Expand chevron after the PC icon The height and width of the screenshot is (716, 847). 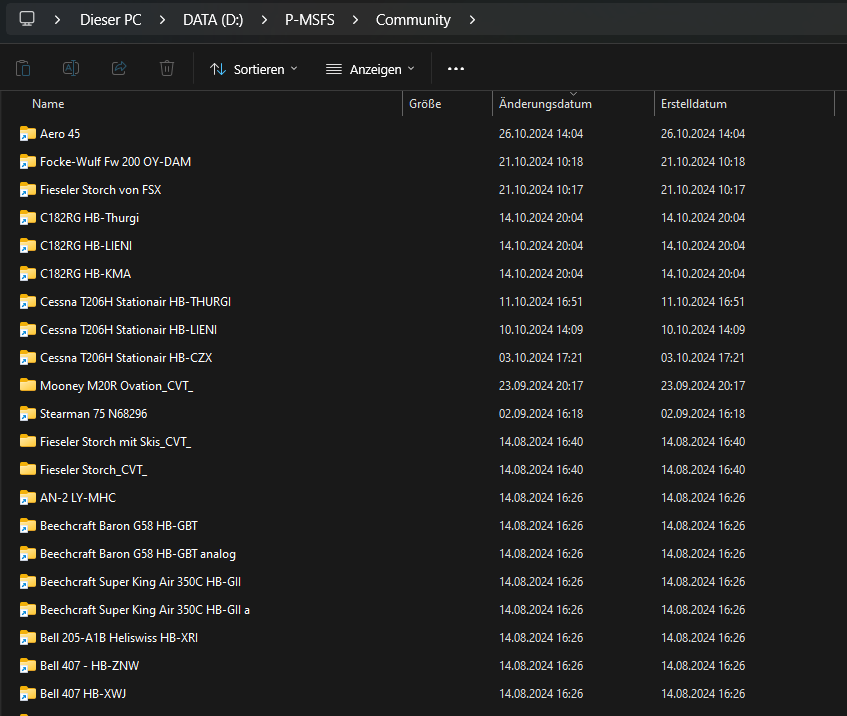coord(57,20)
